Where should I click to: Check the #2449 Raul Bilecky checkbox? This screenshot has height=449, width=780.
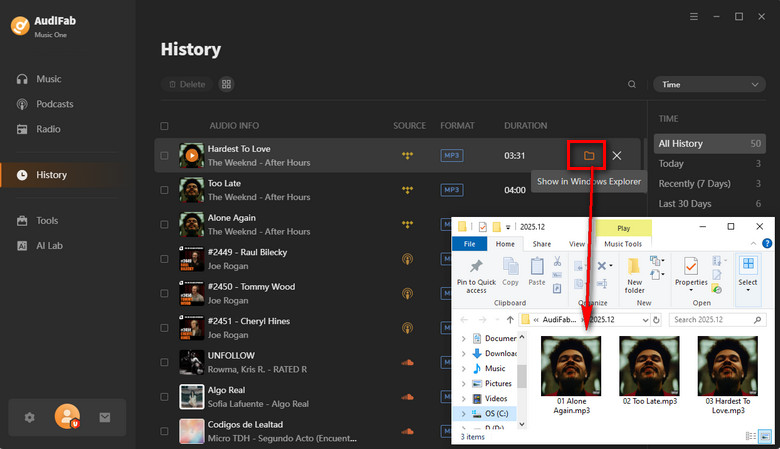pos(164,259)
